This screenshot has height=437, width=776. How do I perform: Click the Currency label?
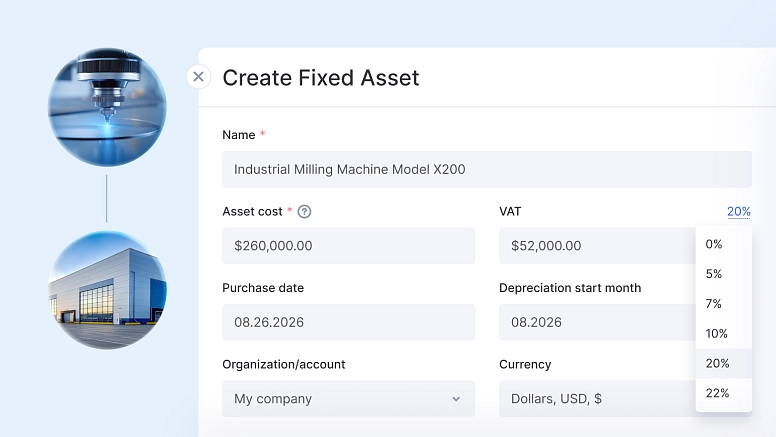525,364
